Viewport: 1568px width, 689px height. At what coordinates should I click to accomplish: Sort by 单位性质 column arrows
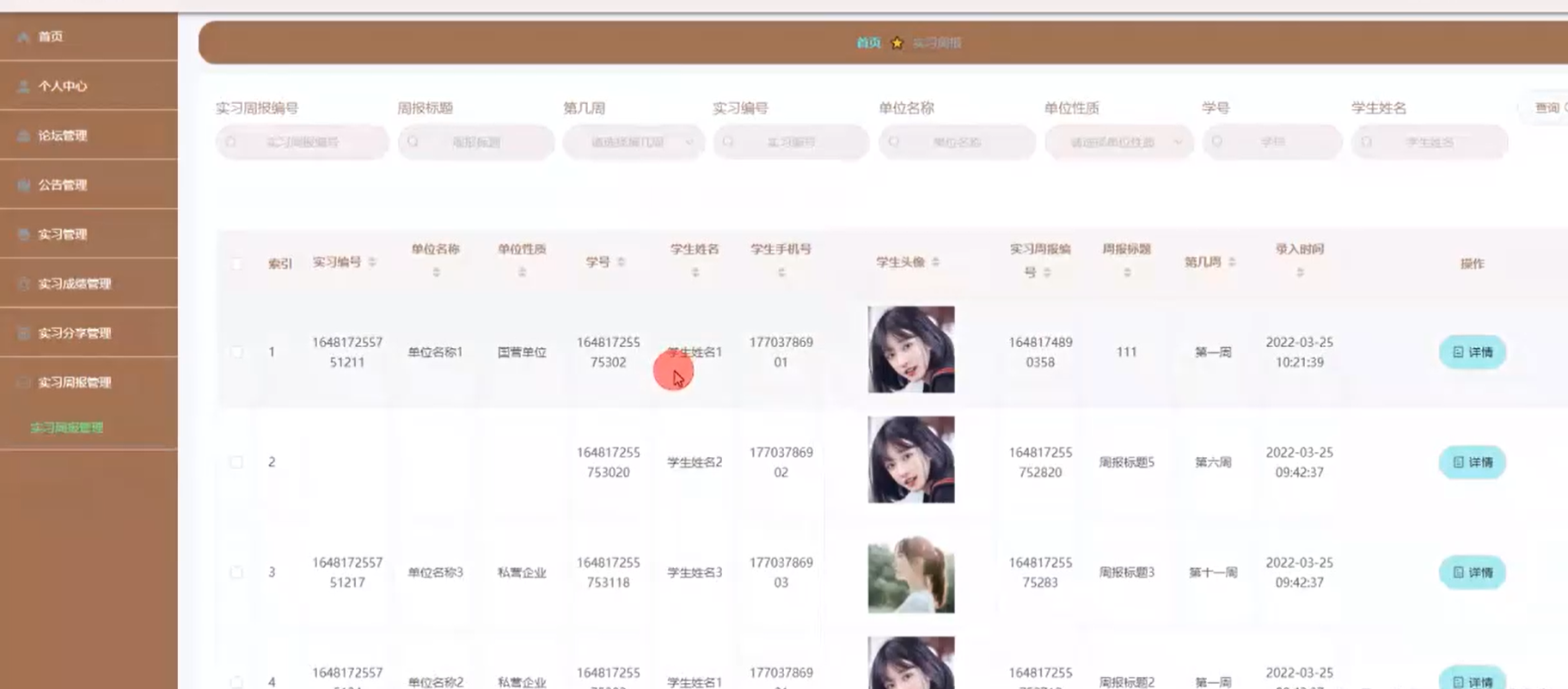coord(522,272)
